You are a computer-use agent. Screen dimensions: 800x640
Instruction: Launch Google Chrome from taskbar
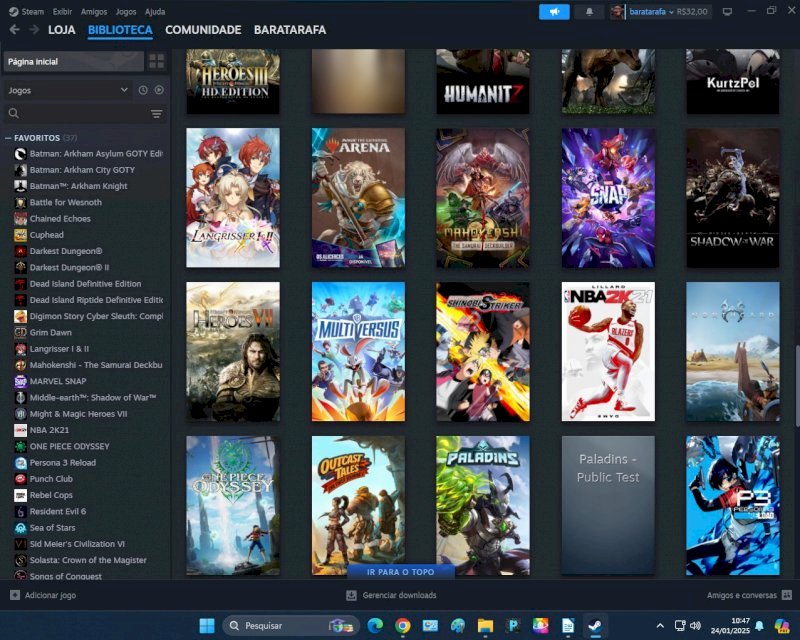click(x=403, y=625)
